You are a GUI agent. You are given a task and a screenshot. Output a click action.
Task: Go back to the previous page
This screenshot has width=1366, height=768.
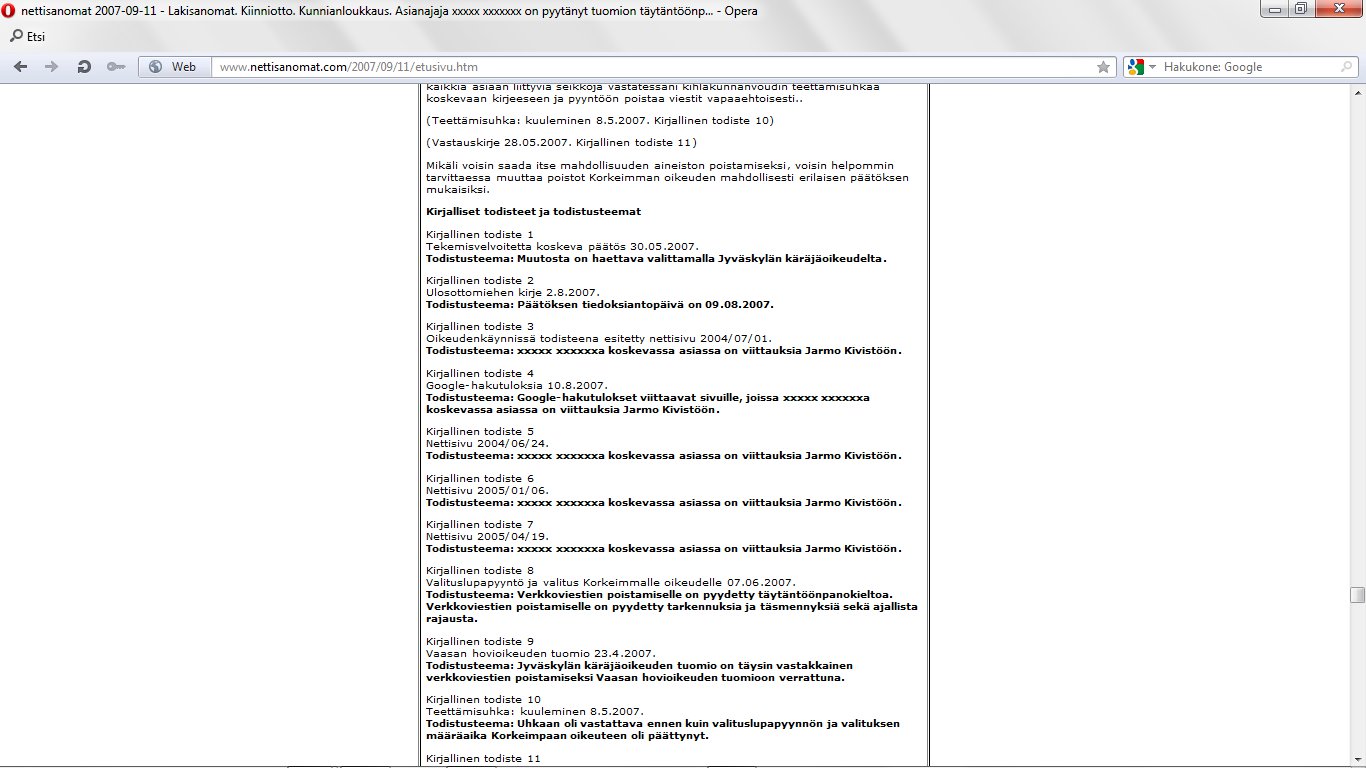tap(20, 67)
